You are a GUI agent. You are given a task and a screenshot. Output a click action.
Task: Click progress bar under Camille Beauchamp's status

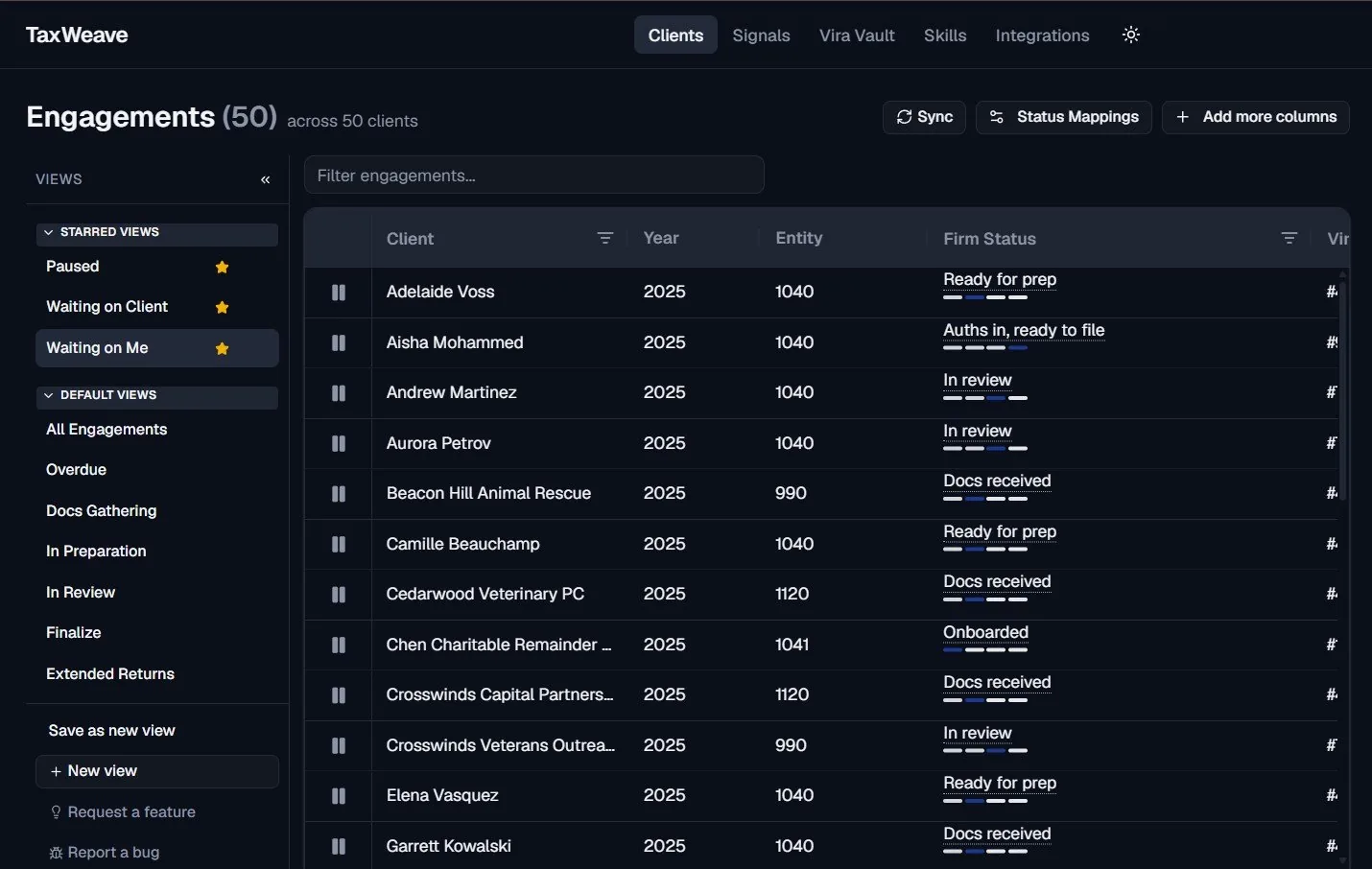pos(985,549)
